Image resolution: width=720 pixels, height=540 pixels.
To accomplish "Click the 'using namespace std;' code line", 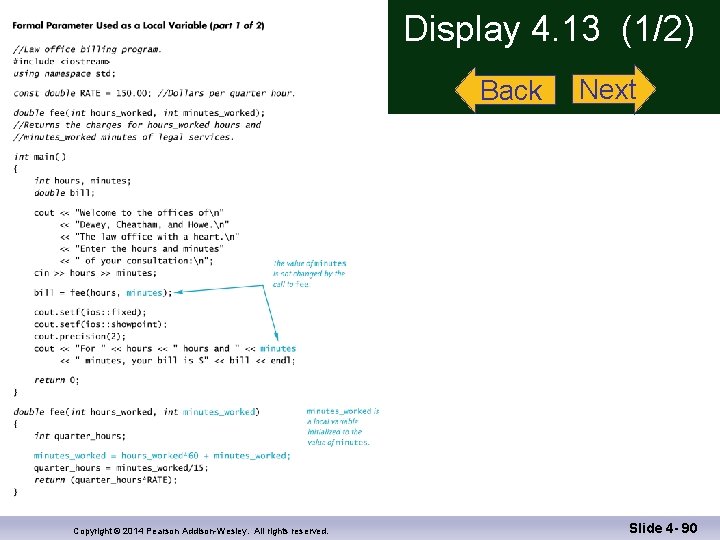I will coord(64,73).
